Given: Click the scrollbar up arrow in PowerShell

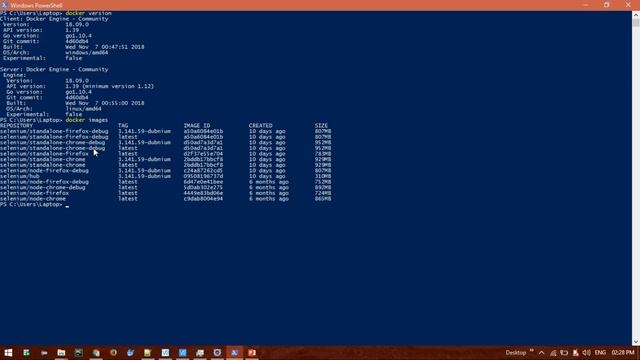Looking at the screenshot, I should tap(636, 14).
